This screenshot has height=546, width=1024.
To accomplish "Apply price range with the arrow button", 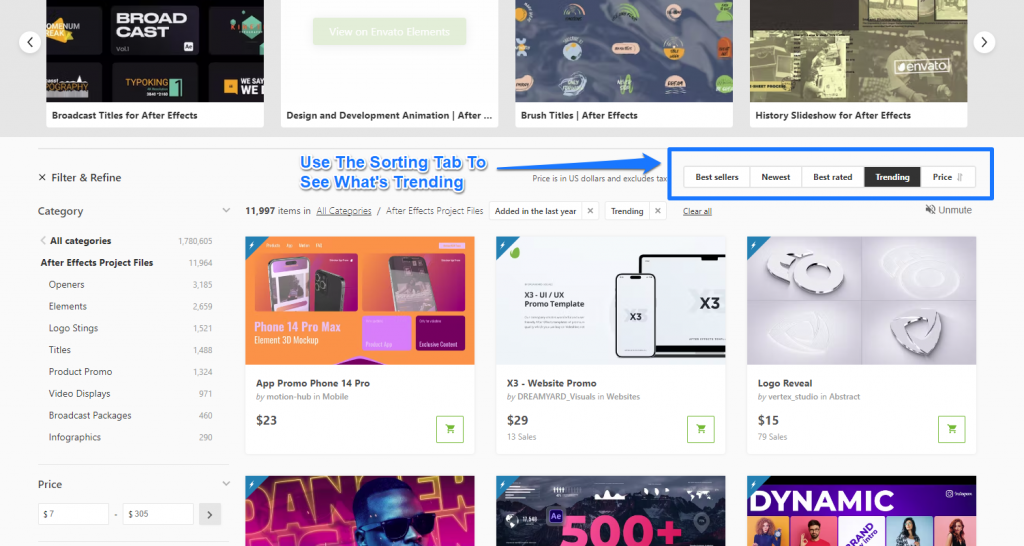I will [x=210, y=515].
